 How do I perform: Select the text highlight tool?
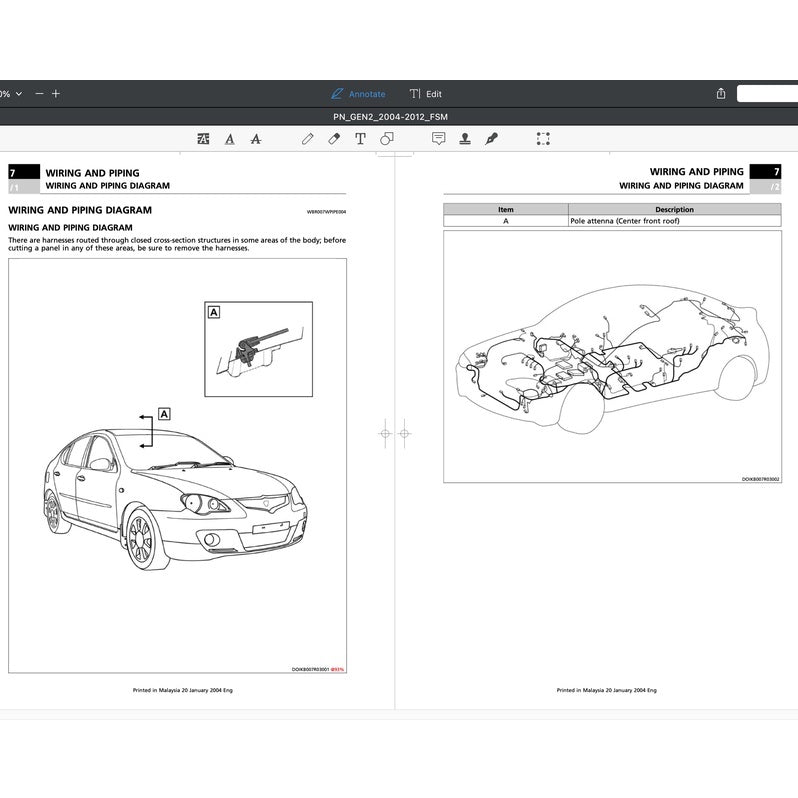[x=204, y=139]
